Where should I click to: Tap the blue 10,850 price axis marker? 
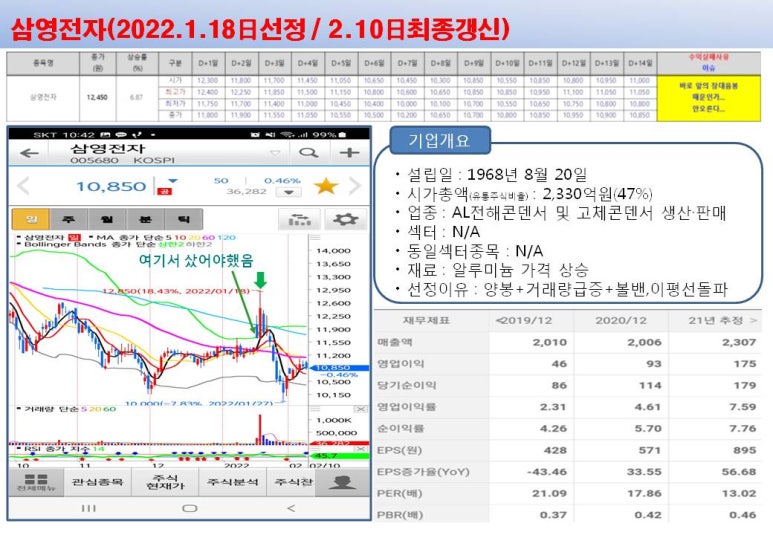click(339, 368)
